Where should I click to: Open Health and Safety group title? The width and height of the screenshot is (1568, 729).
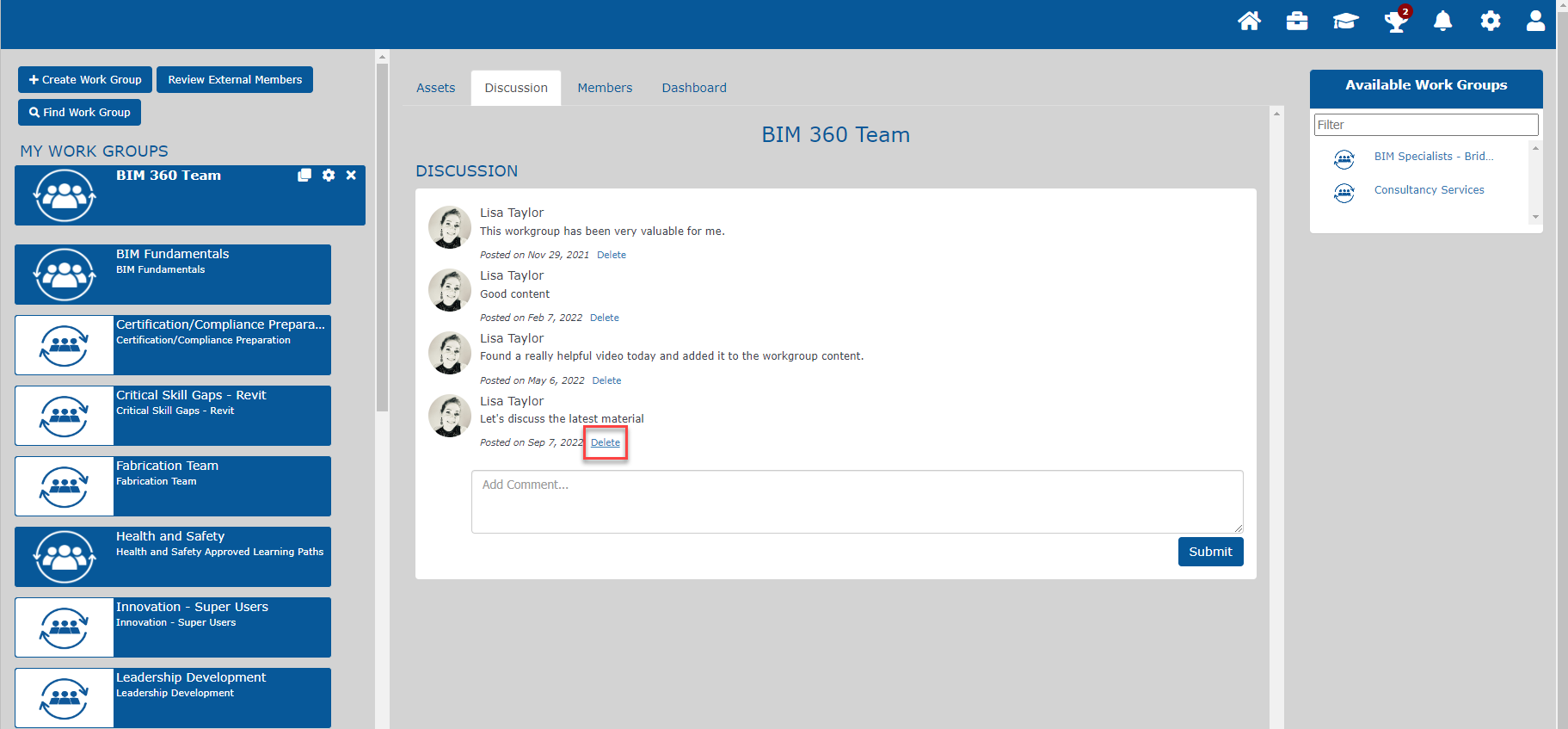(170, 536)
